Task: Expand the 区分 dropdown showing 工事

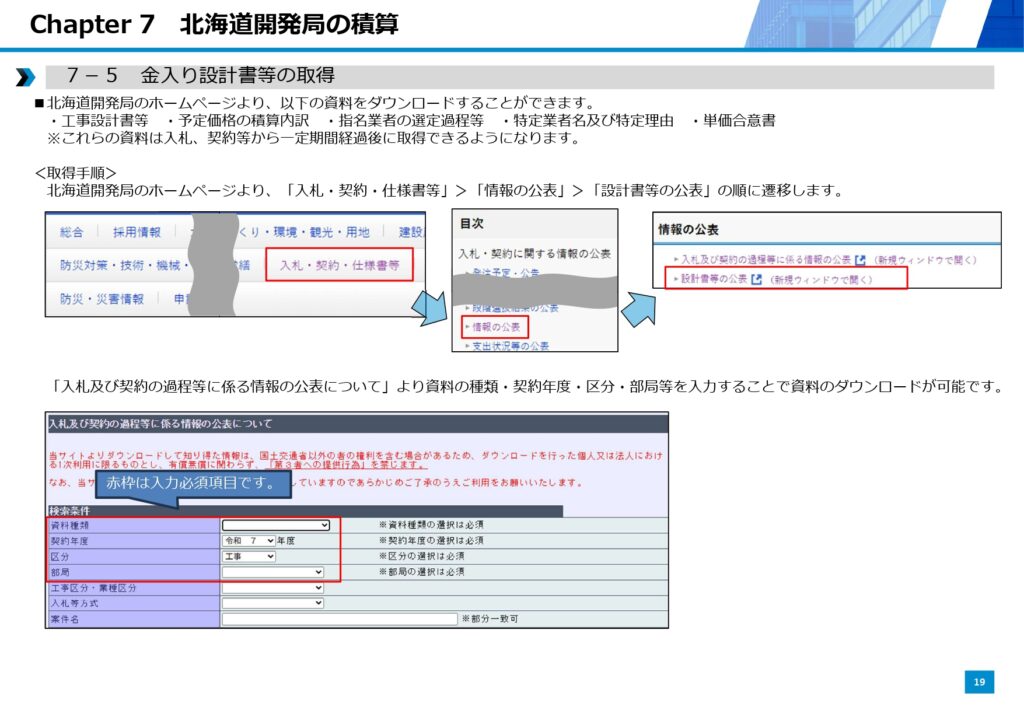Action: click(249, 556)
